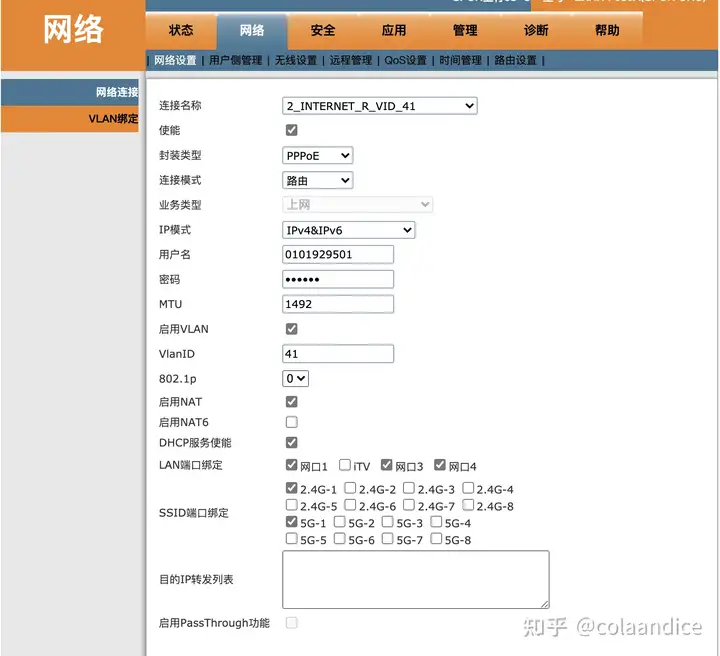Check the 2.4G-6 SSID checkbox
720x656 pixels.
(350, 505)
